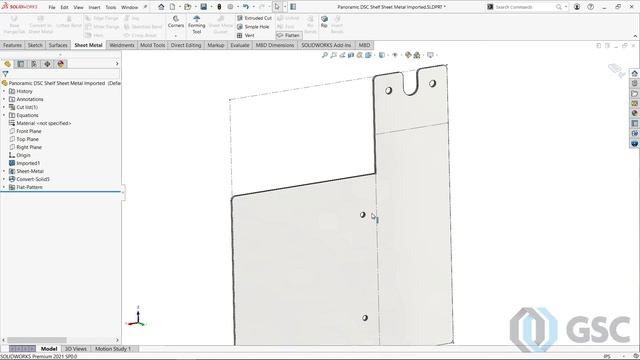Open File Explorer in the task pane
This screenshot has width=640, height=360.
[x=634, y=93]
